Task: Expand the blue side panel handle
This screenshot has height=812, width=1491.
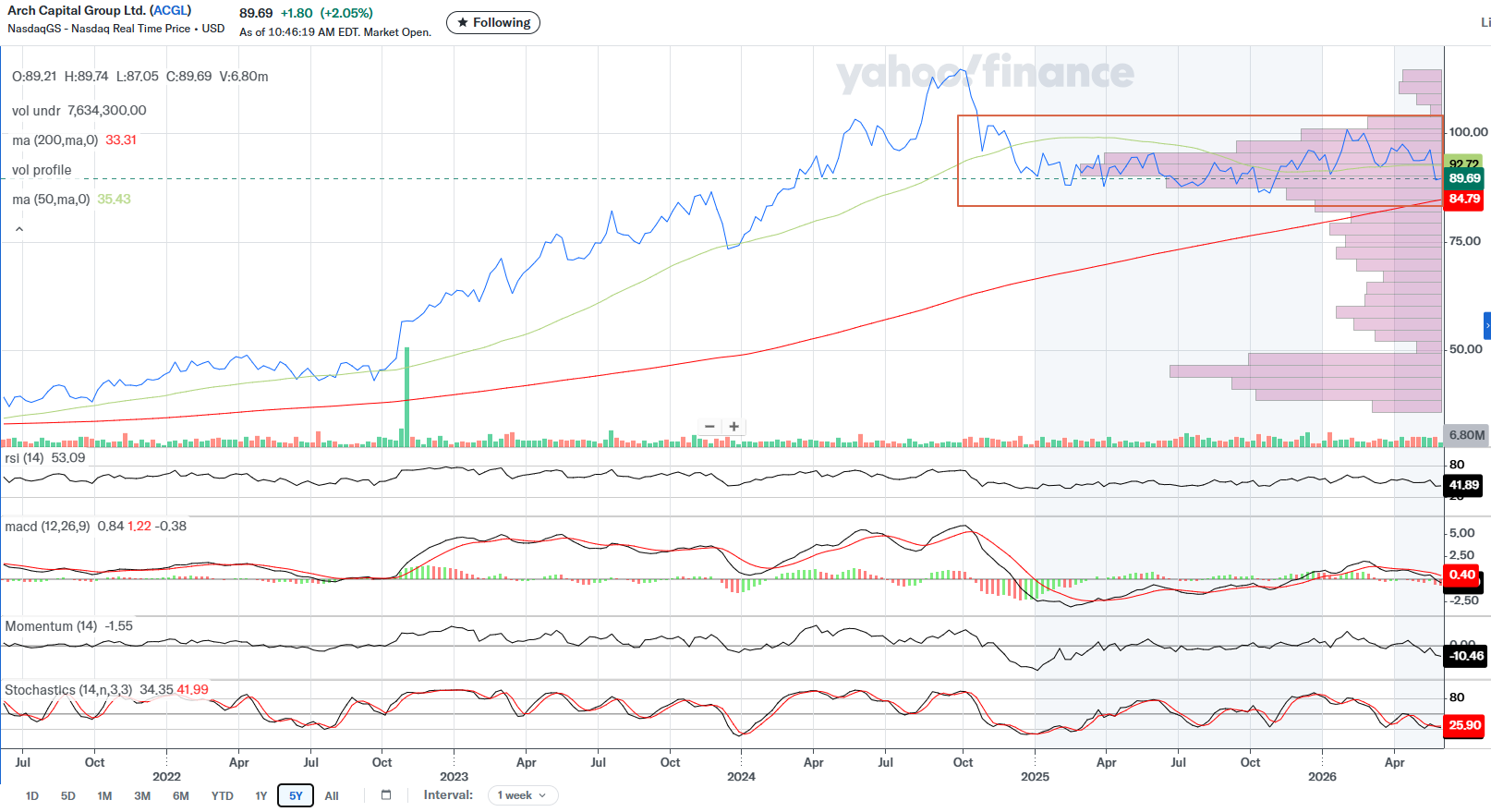Action: click(1486, 326)
